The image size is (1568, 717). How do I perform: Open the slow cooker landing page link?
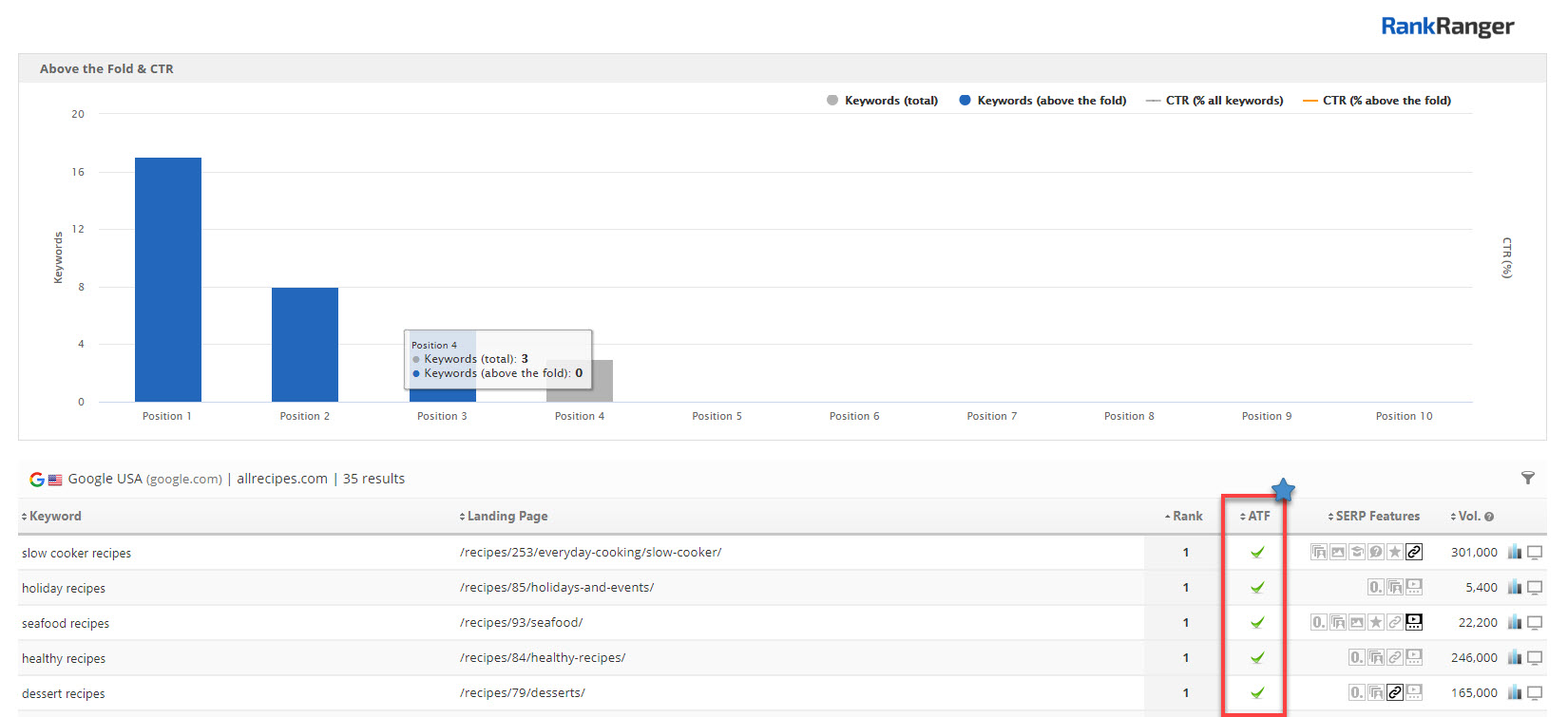tap(590, 553)
